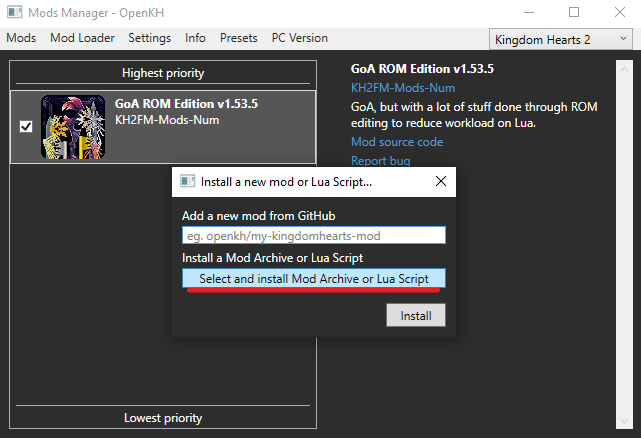Open the Presets menu
The width and height of the screenshot is (641, 438).
coord(238,38)
